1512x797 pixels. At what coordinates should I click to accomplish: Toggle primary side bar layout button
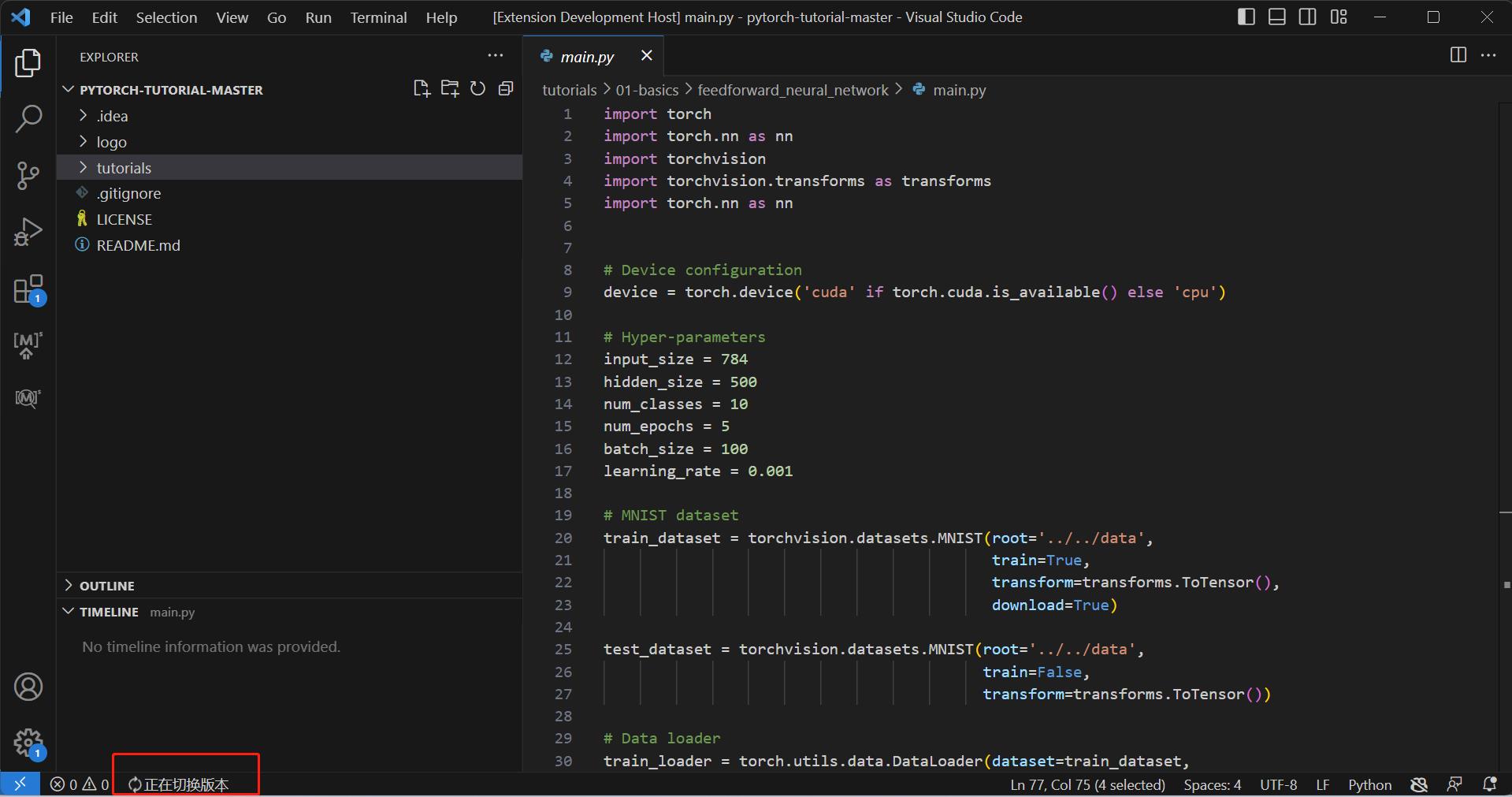1246,17
